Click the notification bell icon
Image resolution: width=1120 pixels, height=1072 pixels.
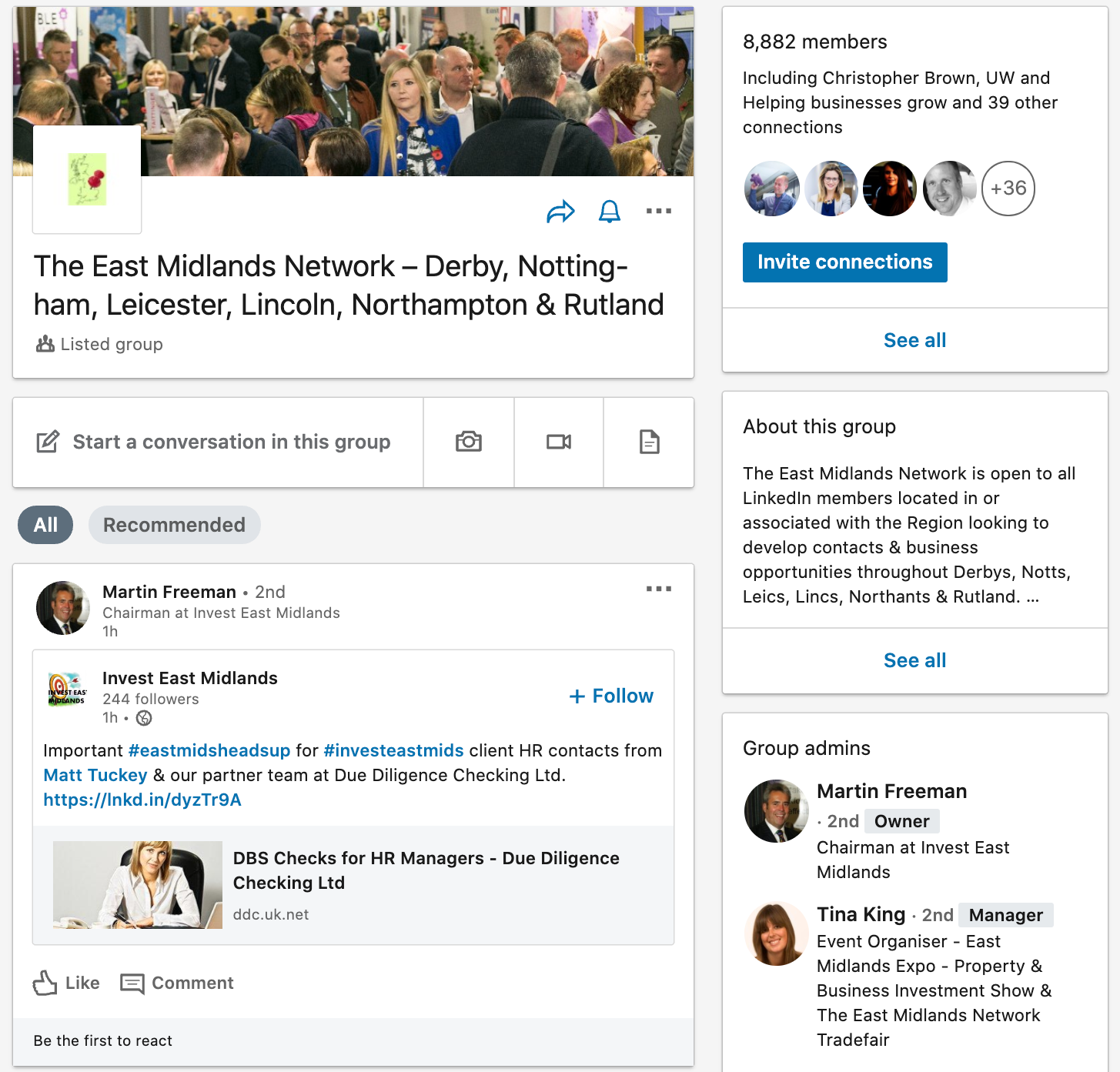610,211
